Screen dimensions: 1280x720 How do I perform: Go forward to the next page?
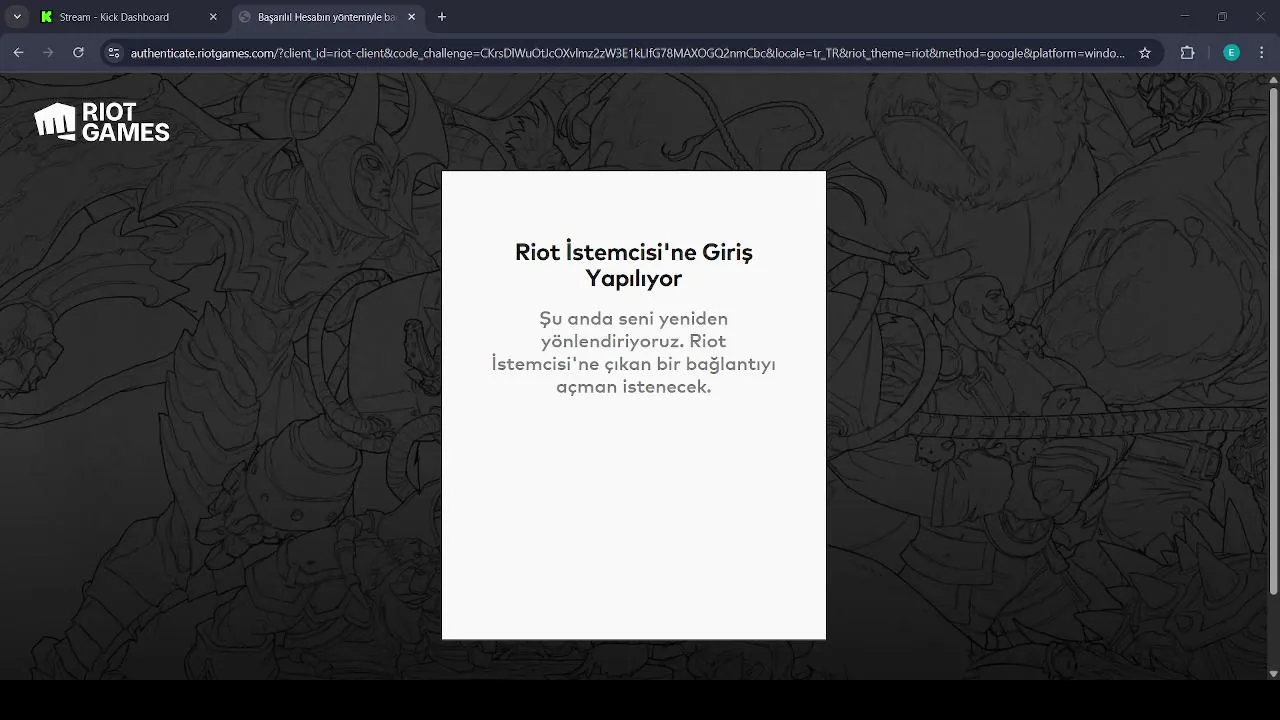pos(48,53)
